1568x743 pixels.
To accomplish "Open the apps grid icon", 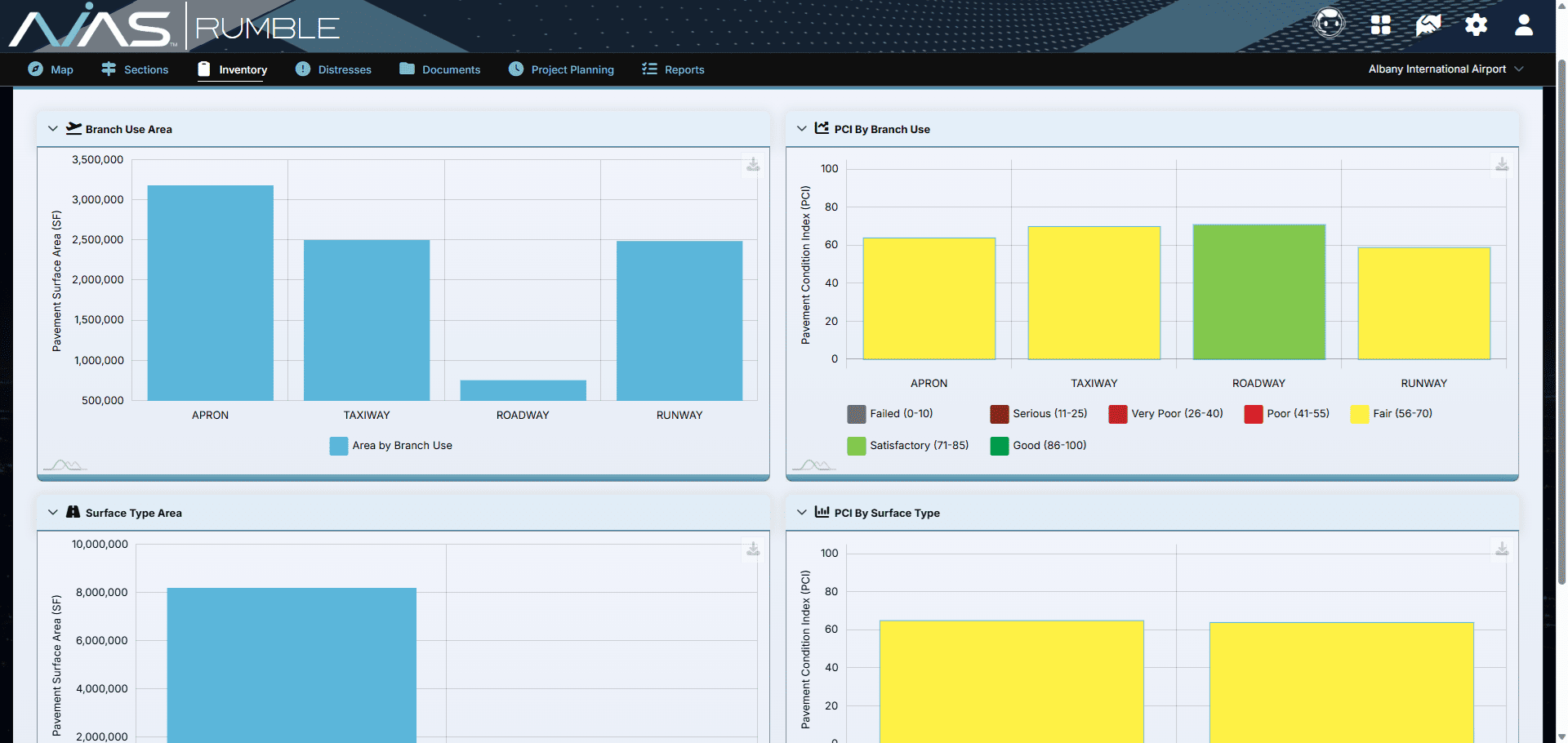I will pos(1380,25).
